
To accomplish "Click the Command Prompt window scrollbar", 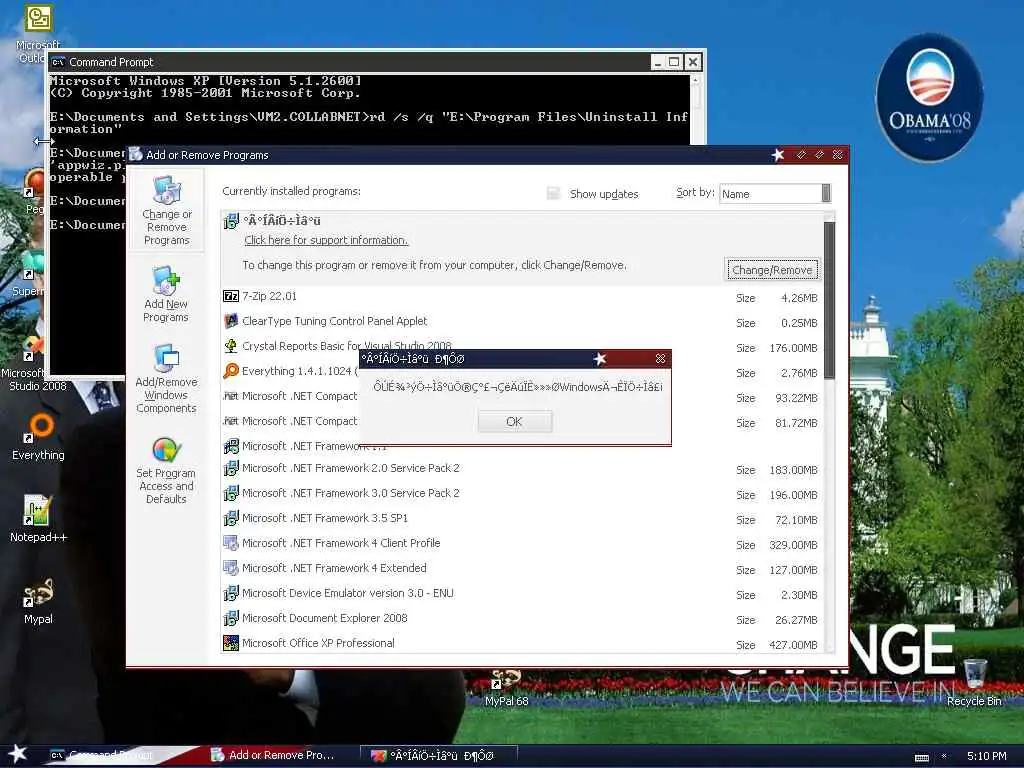I will pos(696,109).
